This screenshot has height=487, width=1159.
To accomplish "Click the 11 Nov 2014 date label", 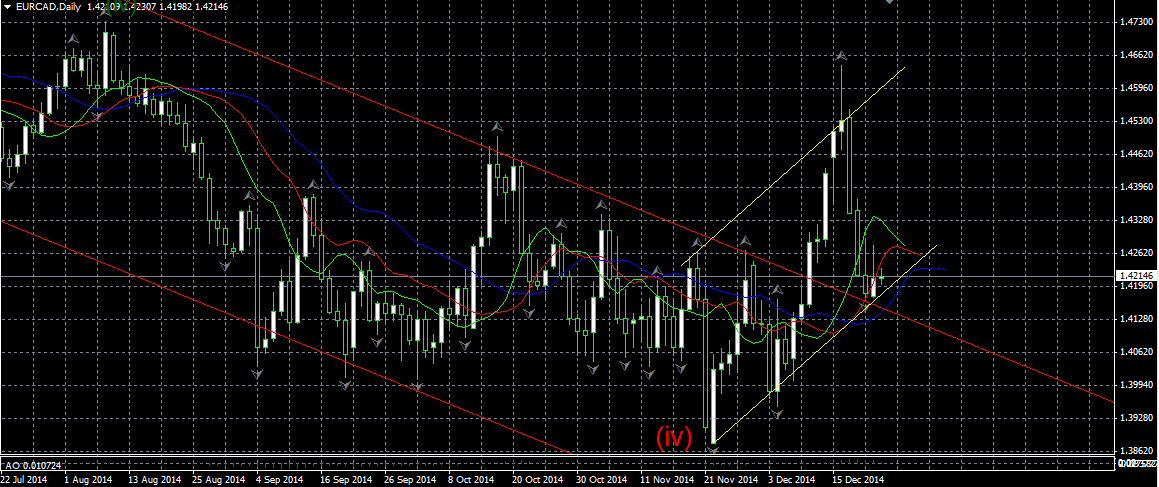I will click(x=667, y=480).
